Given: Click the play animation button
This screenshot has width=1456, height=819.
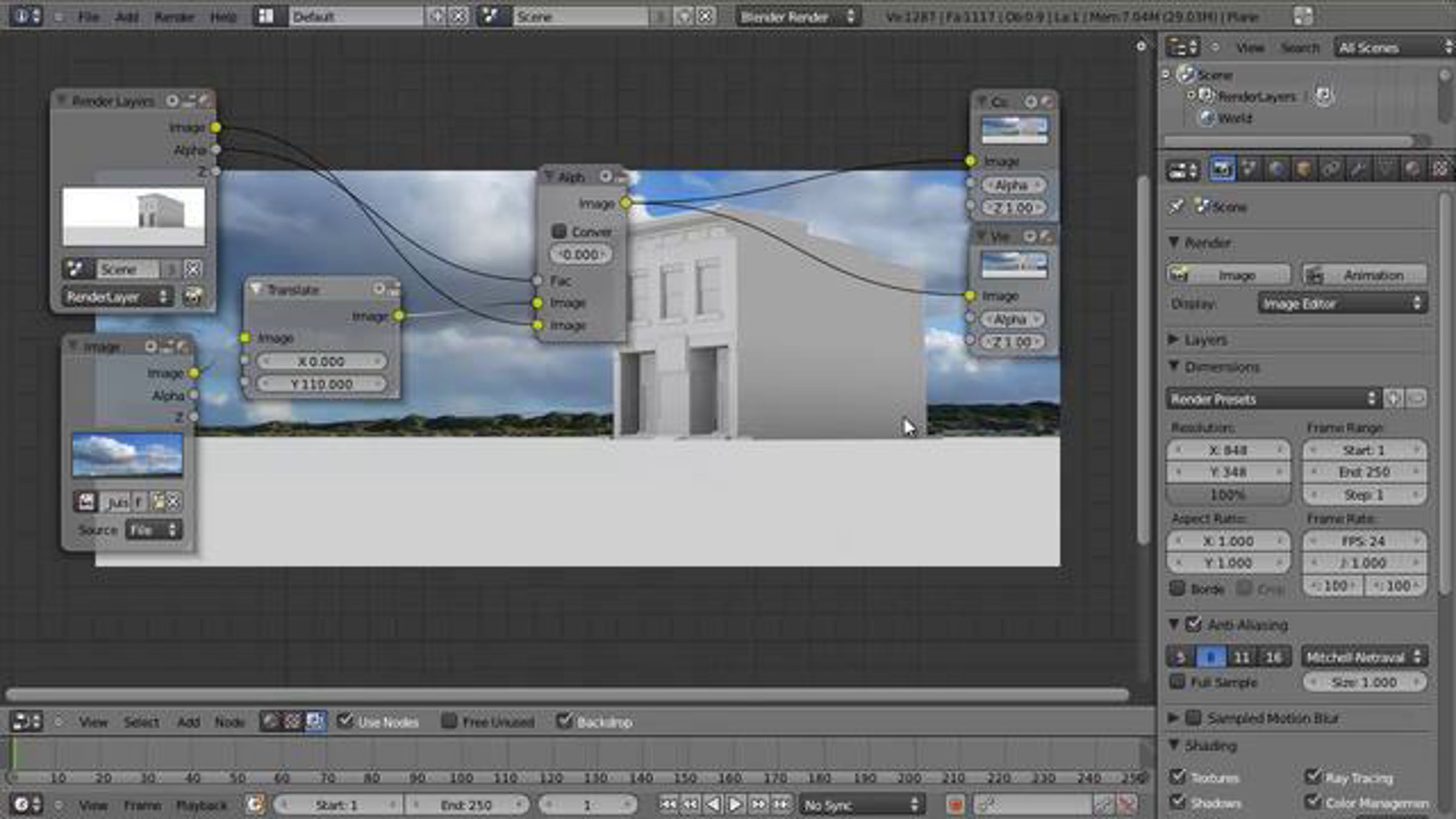Looking at the screenshot, I should coord(735,805).
